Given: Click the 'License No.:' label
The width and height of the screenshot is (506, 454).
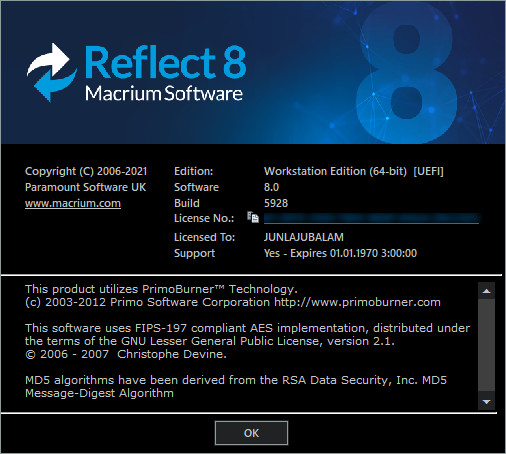Looking at the screenshot, I should pos(204,218).
